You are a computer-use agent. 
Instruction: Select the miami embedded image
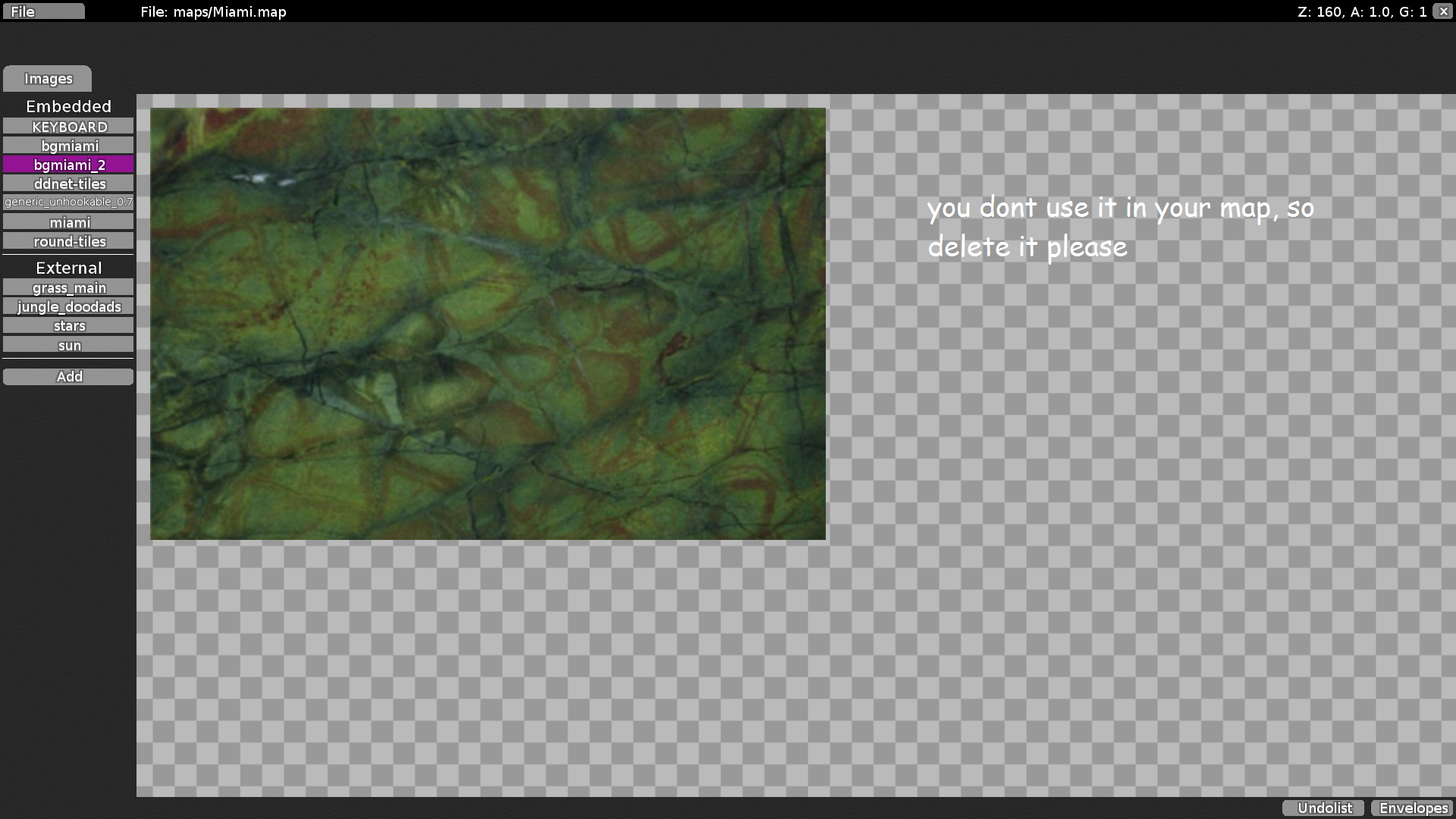coord(68,222)
